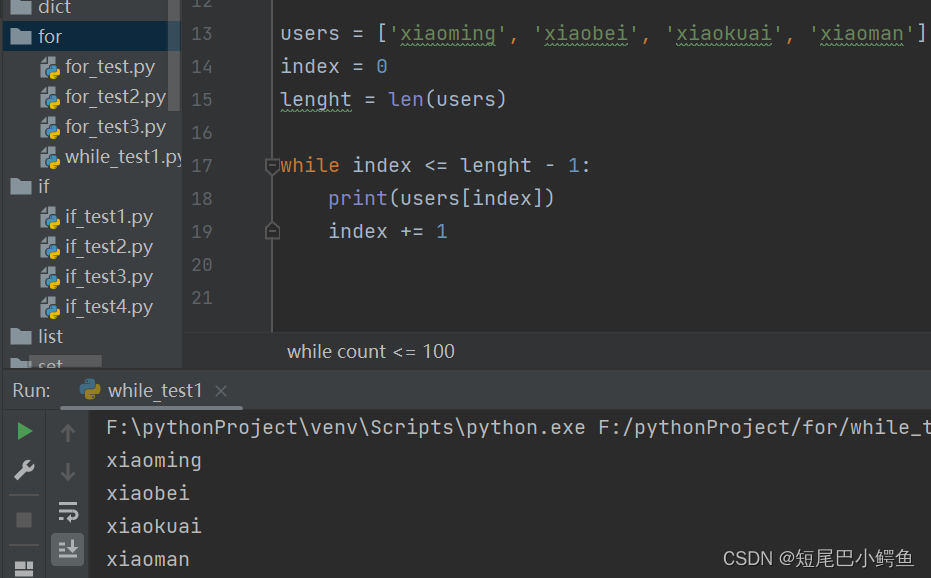
Task: Open if_test2.py file
Action: pos(109,247)
